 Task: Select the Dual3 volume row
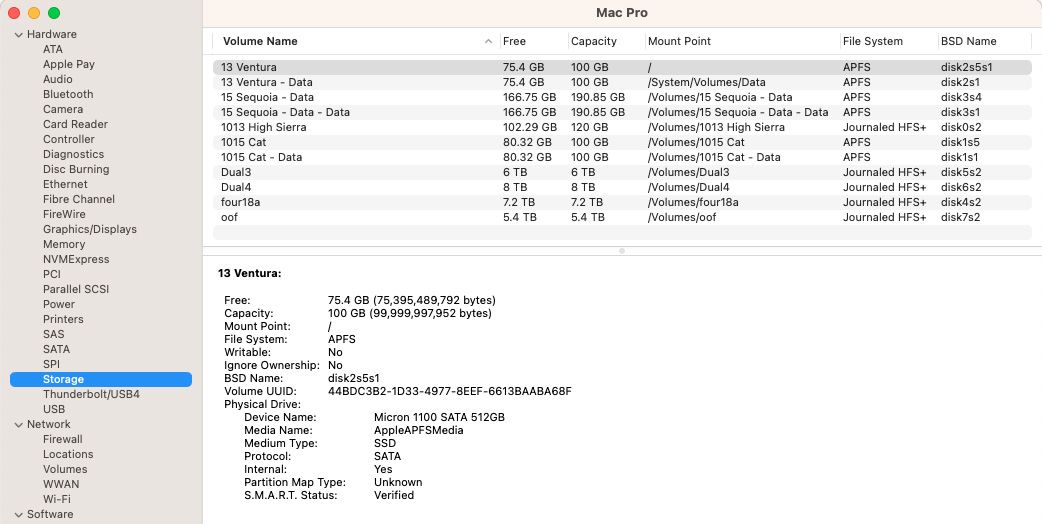point(622,172)
